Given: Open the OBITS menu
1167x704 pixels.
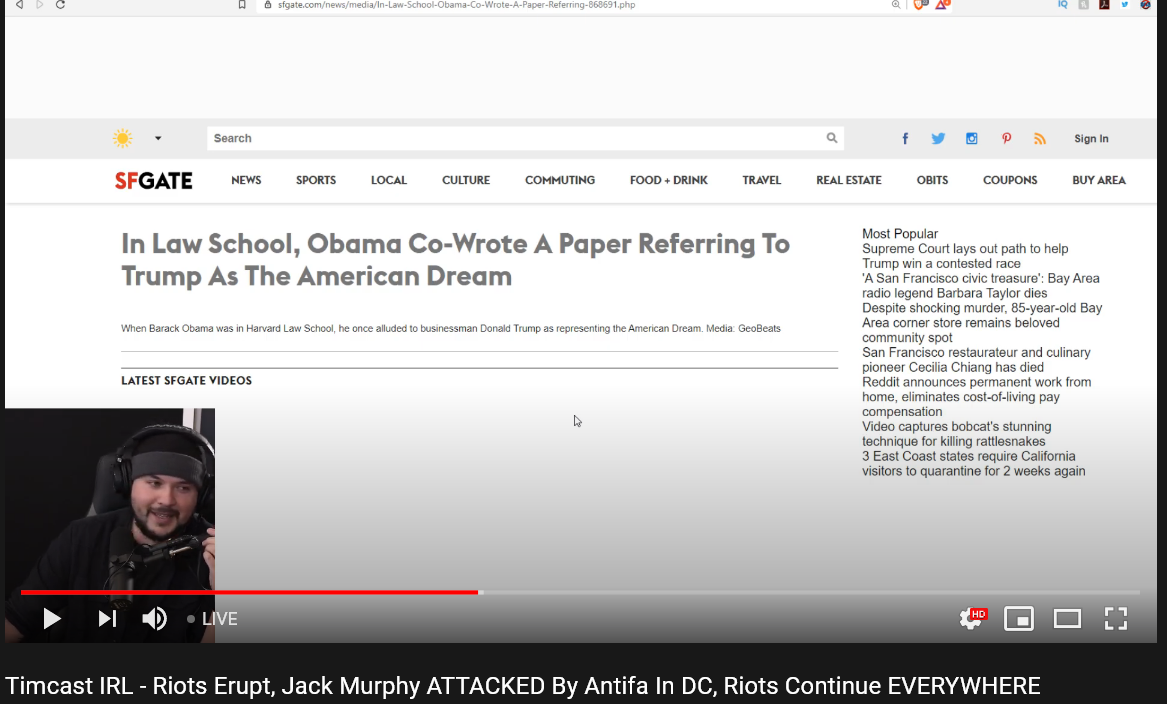Looking at the screenshot, I should coord(932,180).
